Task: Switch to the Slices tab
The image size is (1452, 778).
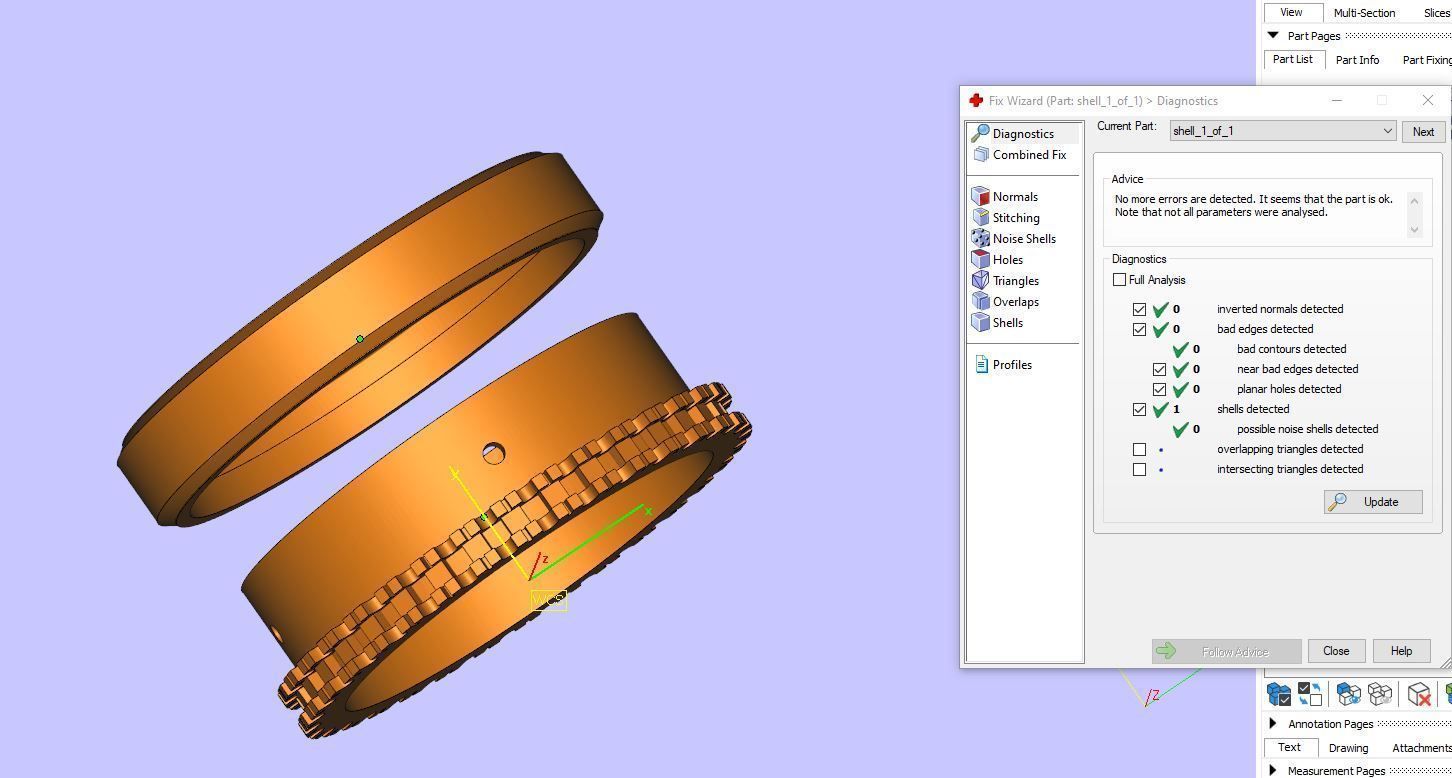Action: (x=1437, y=13)
